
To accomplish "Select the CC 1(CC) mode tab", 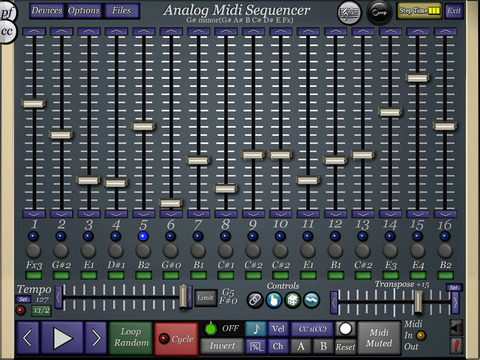I will tap(312, 329).
